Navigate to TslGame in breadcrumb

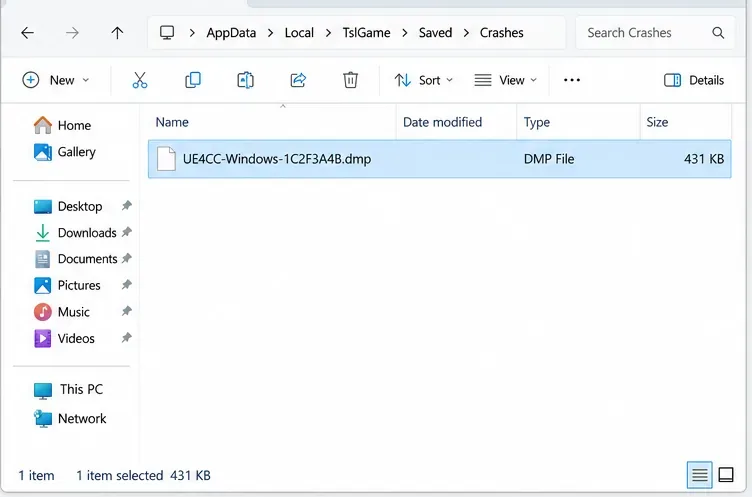[366, 33]
